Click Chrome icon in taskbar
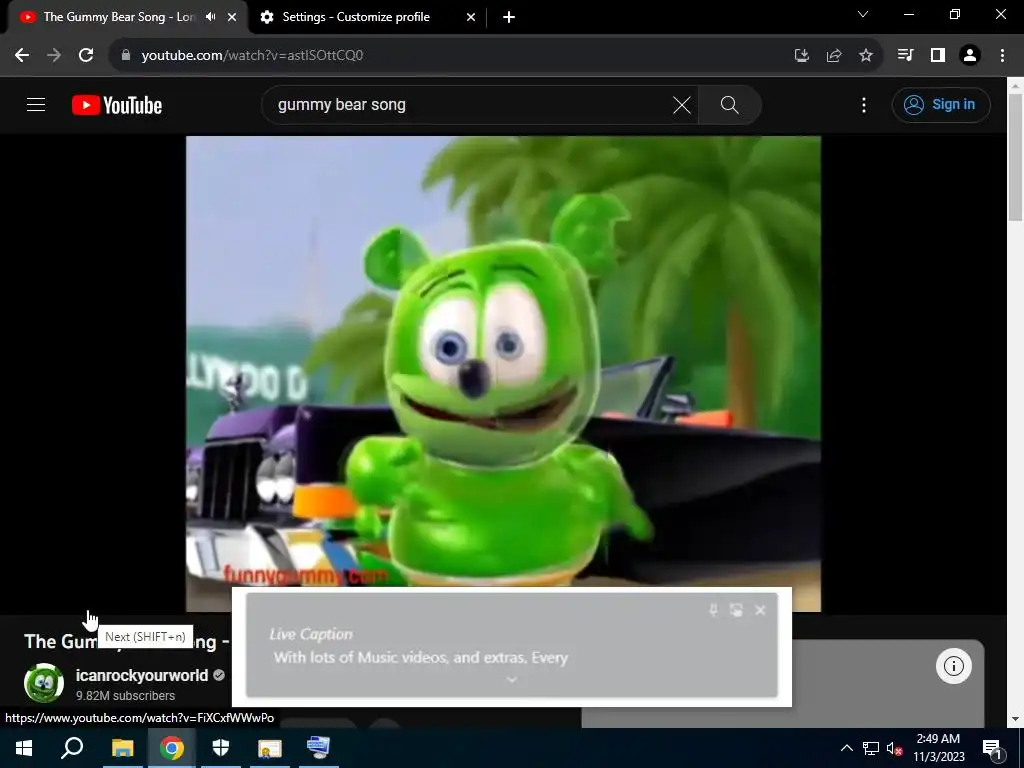The width and height of the screenshot is (1024, 768). pyautogui.click(x=172, y=748)
